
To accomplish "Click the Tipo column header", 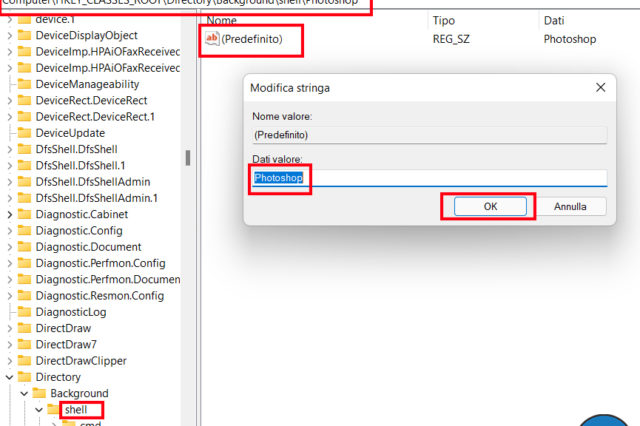I will point(444,20).
